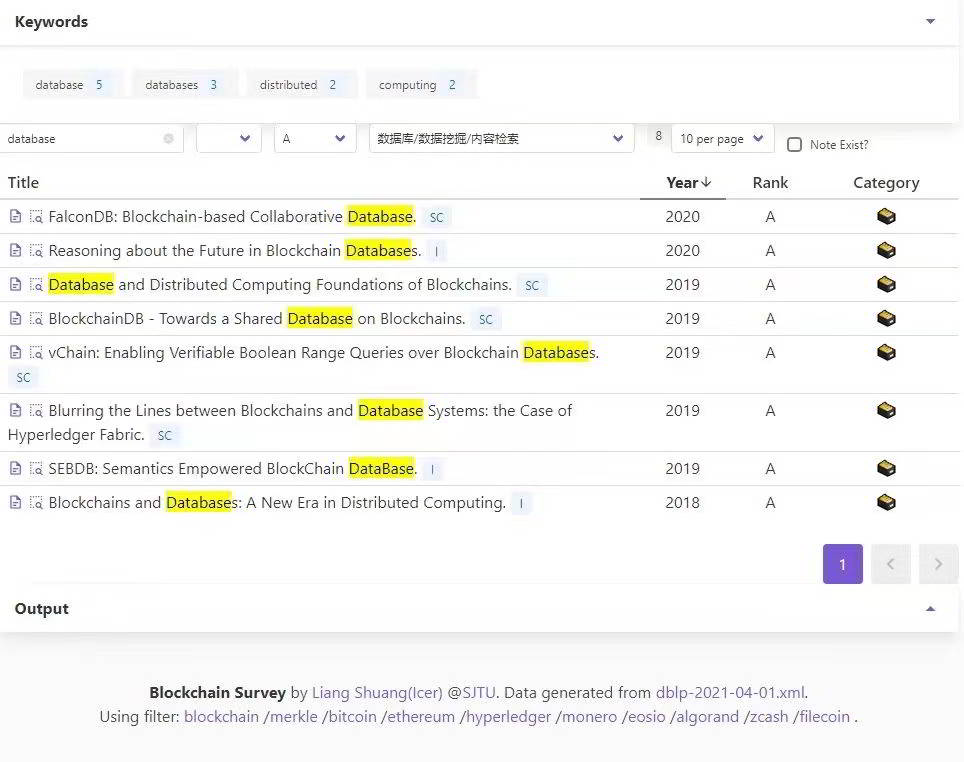Click the /ethereum filter link
Screen dimensions: 964x762
418,716
